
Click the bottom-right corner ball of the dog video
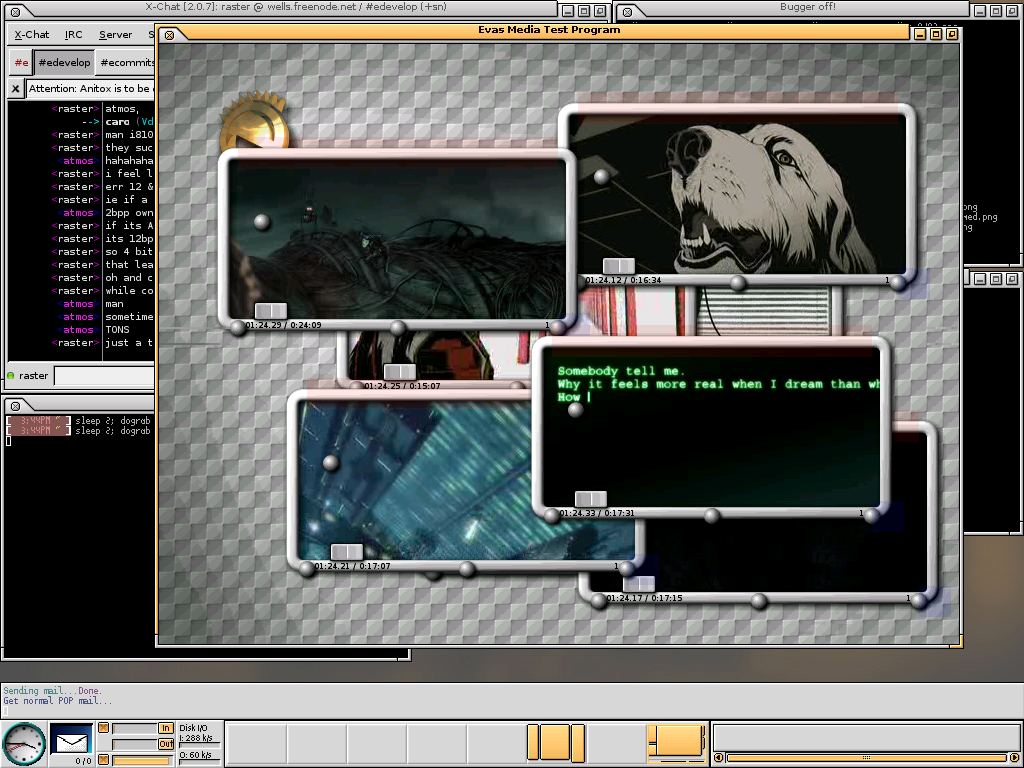898,283
